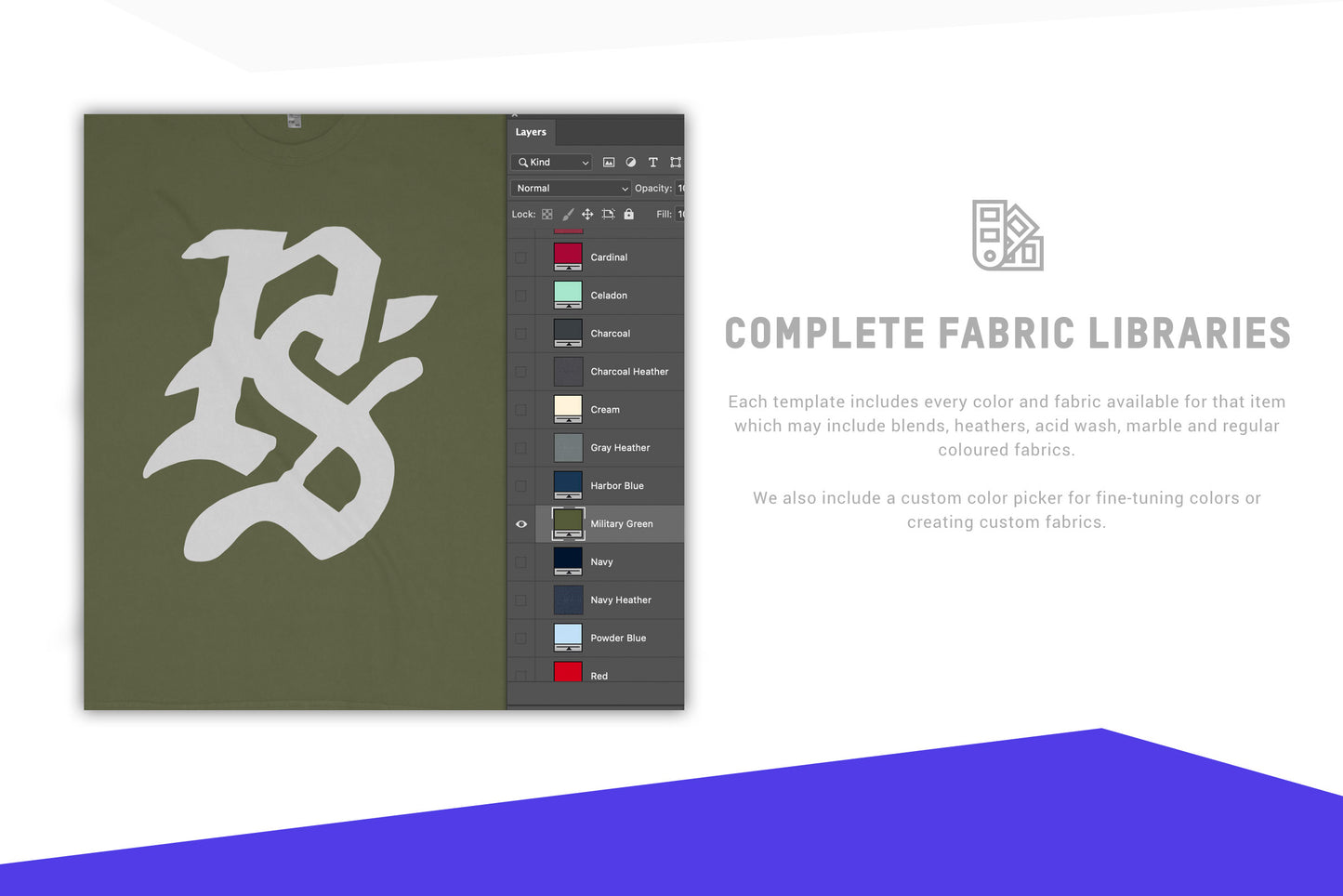
Task: Filter for shape layers icon
Action: coord(676,163)
